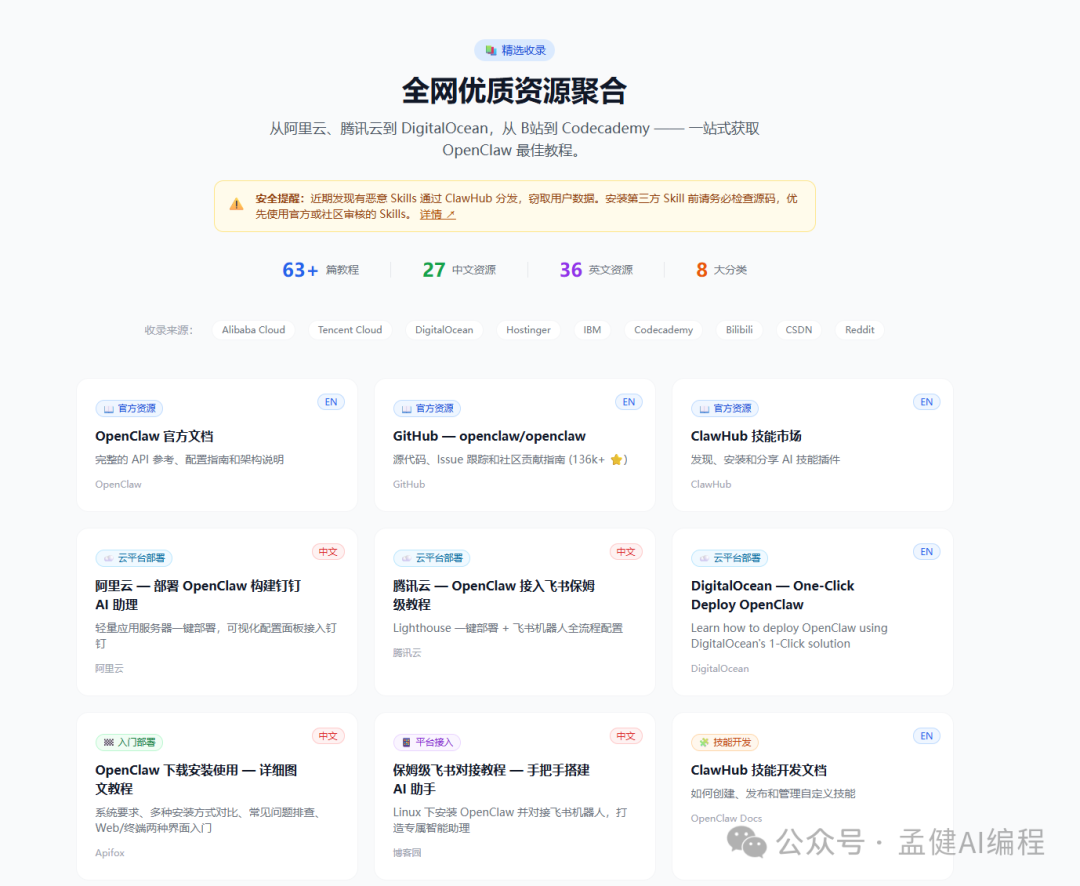Open the 详情 link in the safety warning
1080x886 pixels.
point(437,214)
